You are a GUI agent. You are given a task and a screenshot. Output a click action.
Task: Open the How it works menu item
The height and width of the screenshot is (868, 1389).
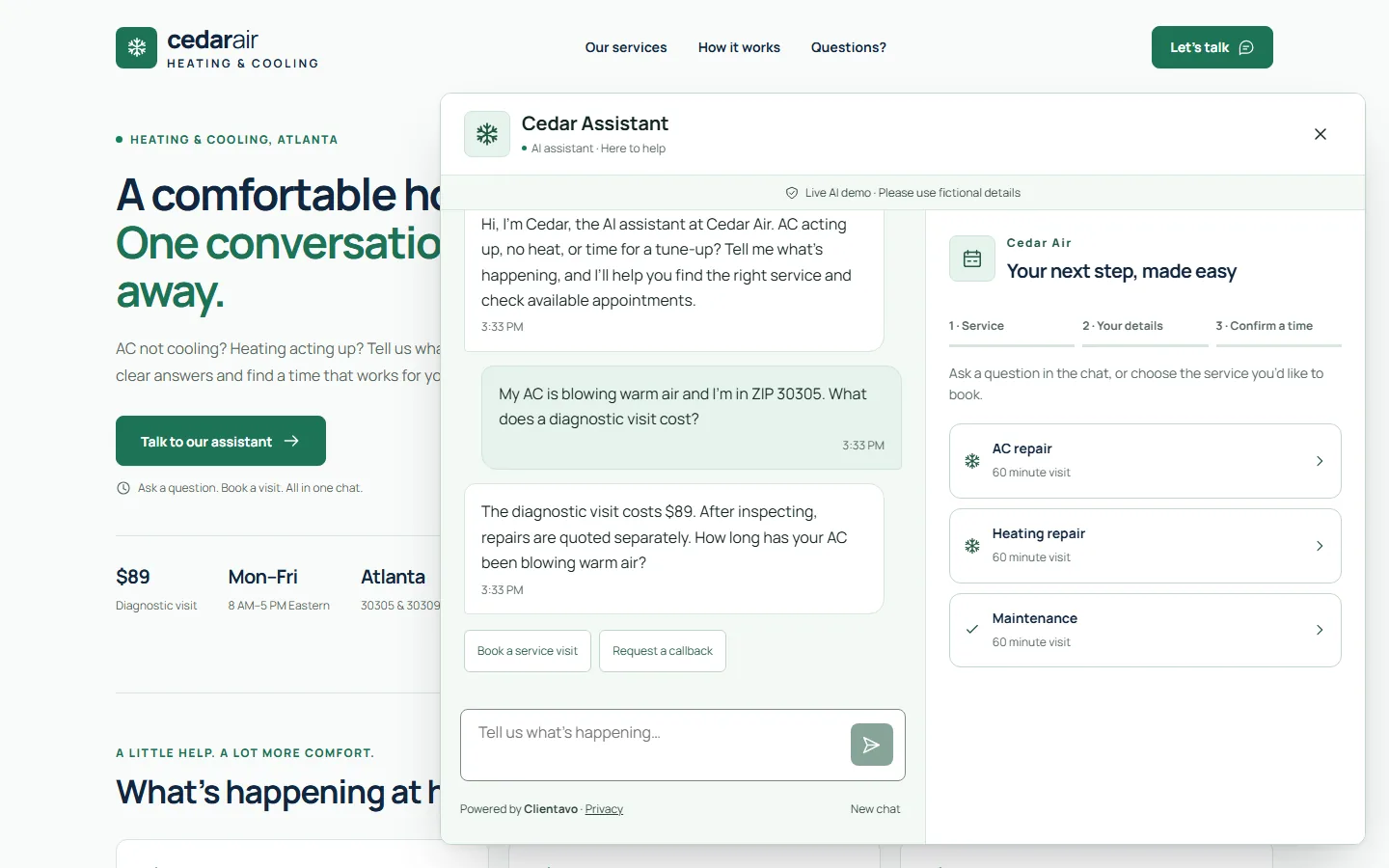[x=739, y=47]
